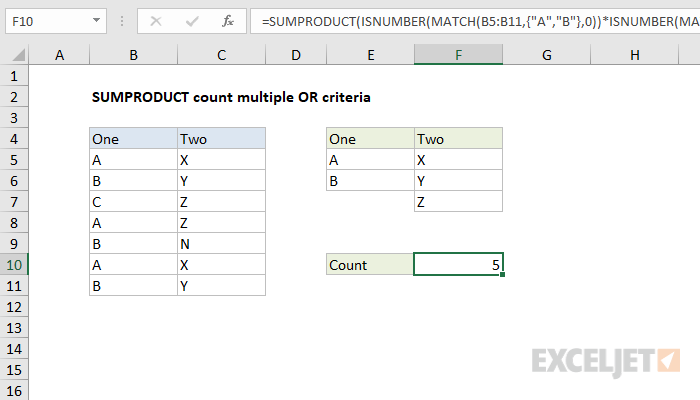700x400 pixels.
Task: Select criteria cell E6 containing 'B'
Action: coord(371,181)
